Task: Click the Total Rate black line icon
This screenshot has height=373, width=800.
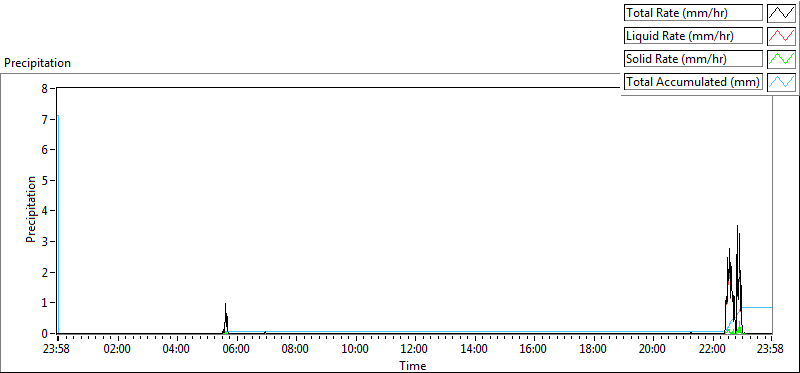Action: click(782, 13)
